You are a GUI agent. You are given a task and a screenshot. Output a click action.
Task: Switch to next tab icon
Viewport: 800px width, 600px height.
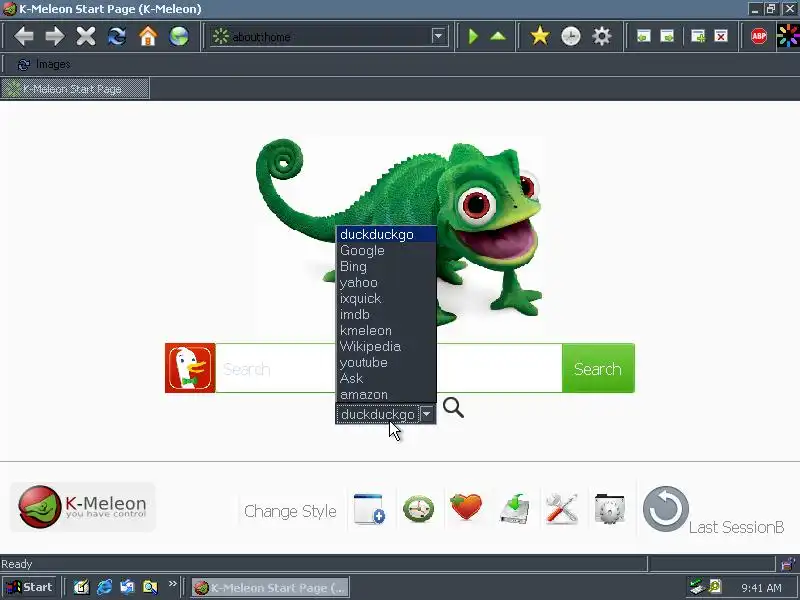coord(667,36)
